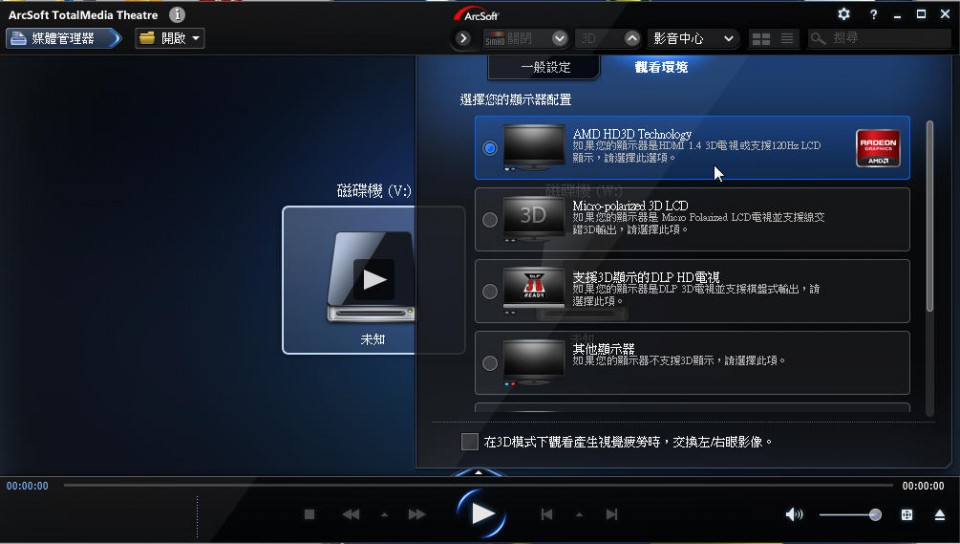Expand the 3D mode dropdown

(x=632, y=39)
